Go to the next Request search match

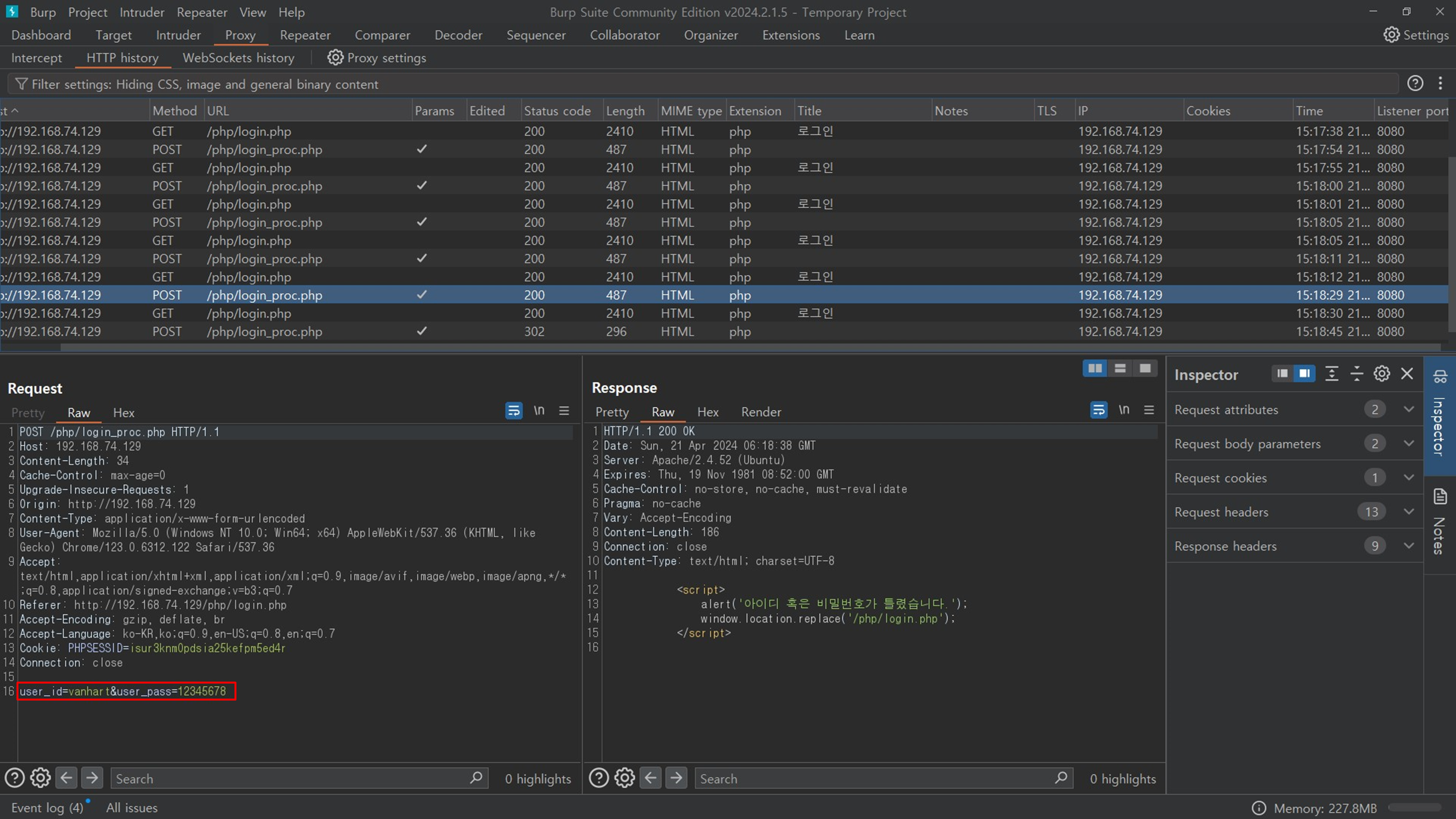92,778
